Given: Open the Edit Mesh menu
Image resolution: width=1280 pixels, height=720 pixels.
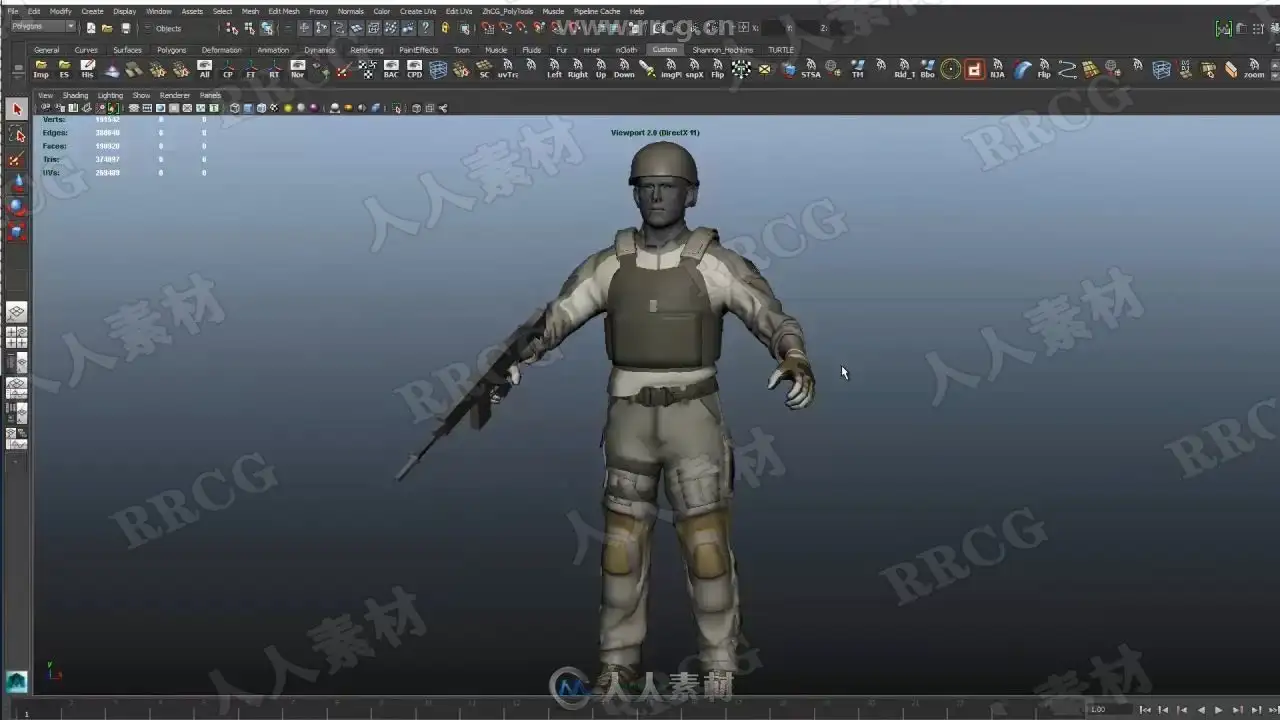Looking at the screenshot, I should [284, 11].
